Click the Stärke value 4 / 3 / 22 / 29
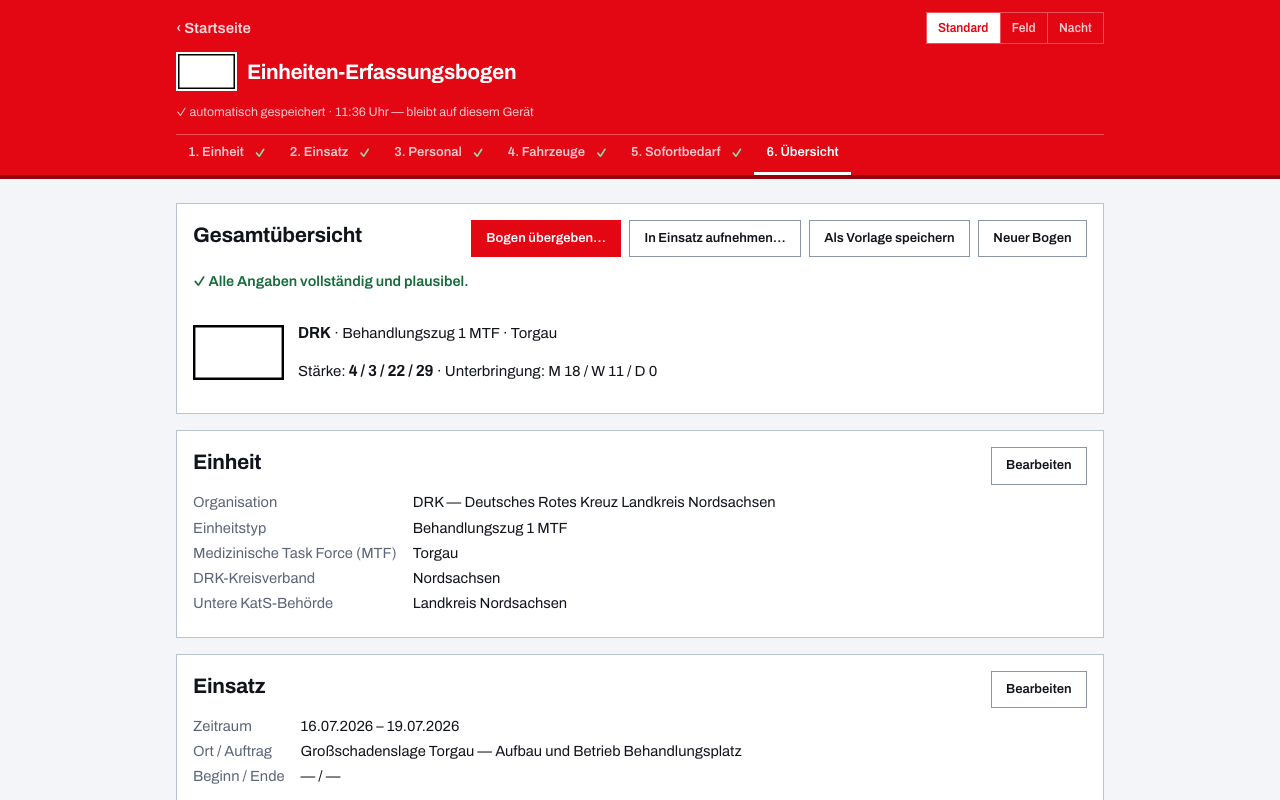1280x800 pixels. pos(391,371)
